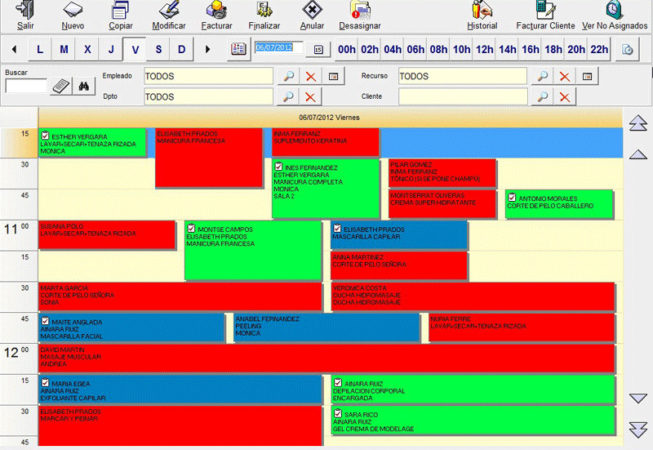Toggle checkbox on Ines Fernandez appointment
Viewport: 653px width, 450px height.
(278, 167)
